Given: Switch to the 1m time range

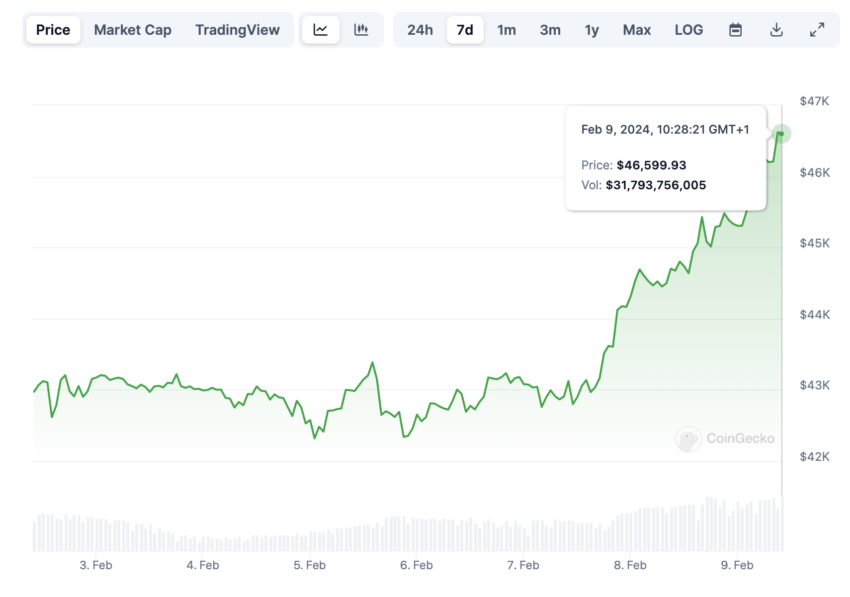Looking at the screenshot, I should coord(506,30).
